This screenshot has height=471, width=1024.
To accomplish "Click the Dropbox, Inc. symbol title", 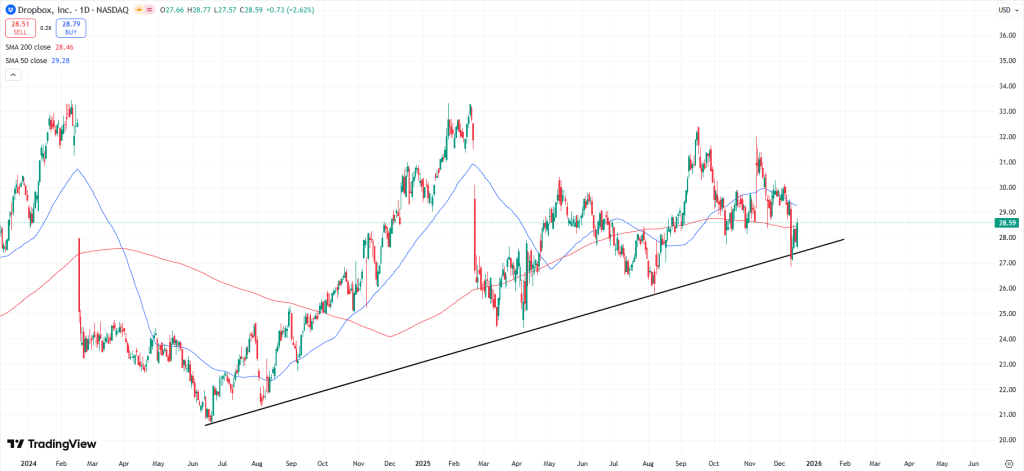I will (x=44, y=10).
